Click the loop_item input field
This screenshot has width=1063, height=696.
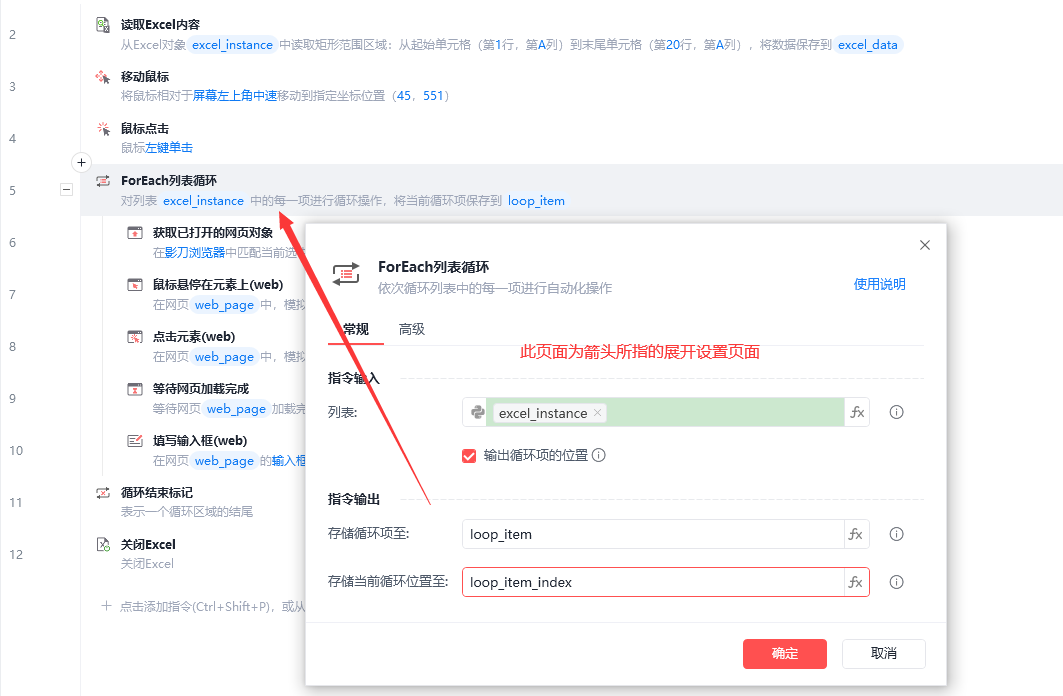click(x=653, y=534)
